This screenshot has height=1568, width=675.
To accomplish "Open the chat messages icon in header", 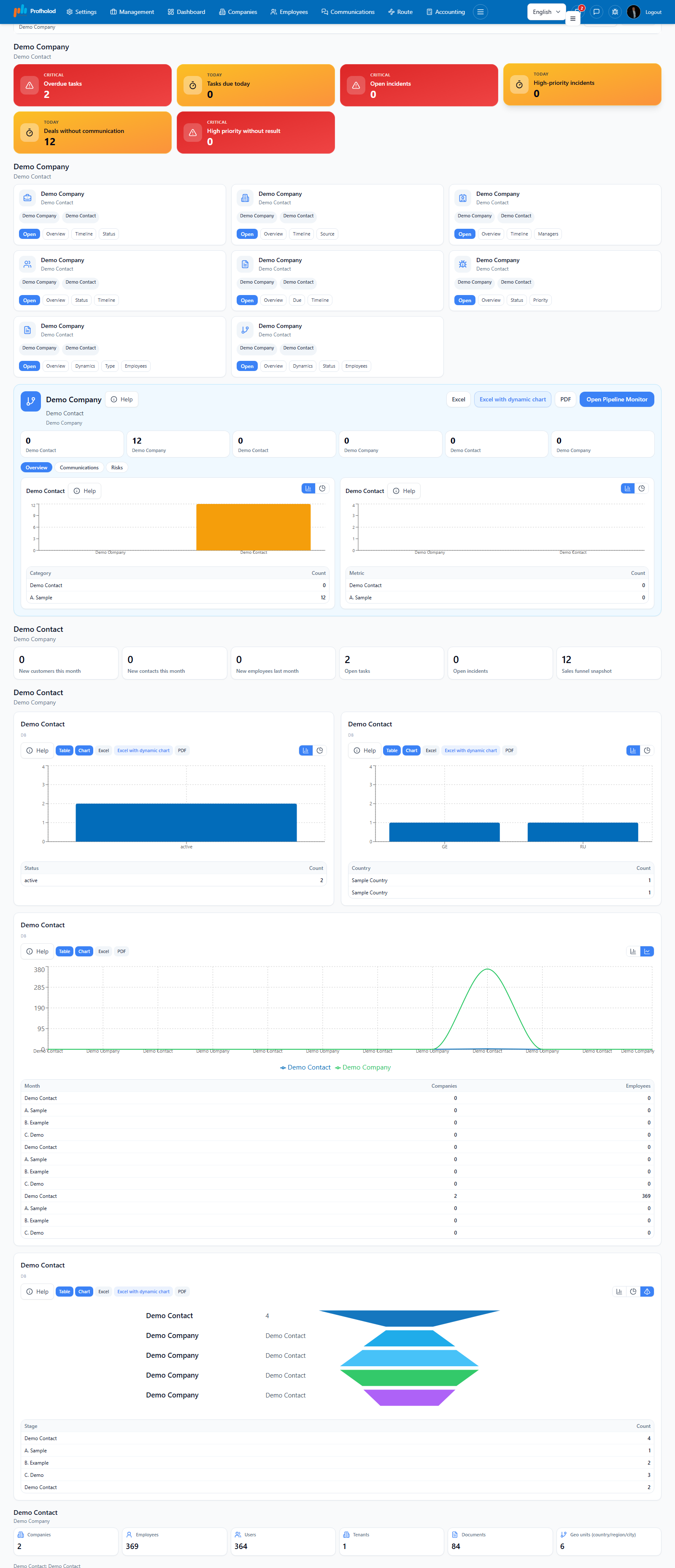I will [597, 11].
